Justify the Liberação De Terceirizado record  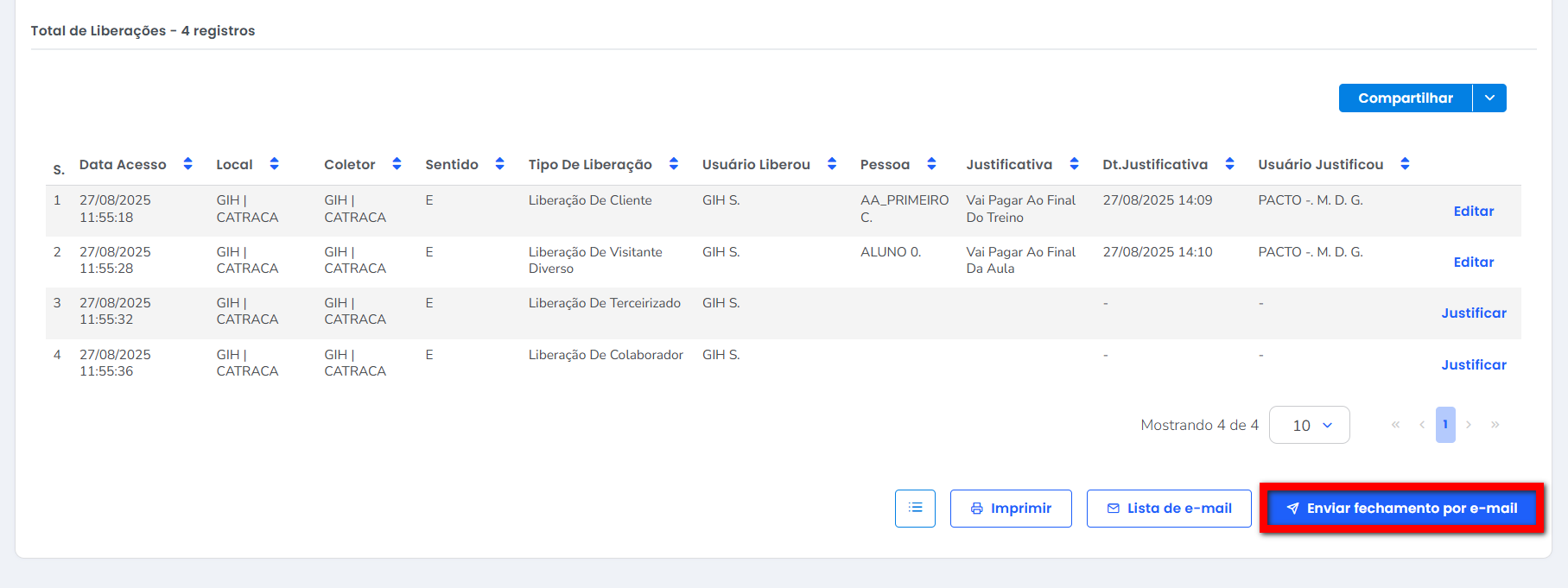(1473, 313)
